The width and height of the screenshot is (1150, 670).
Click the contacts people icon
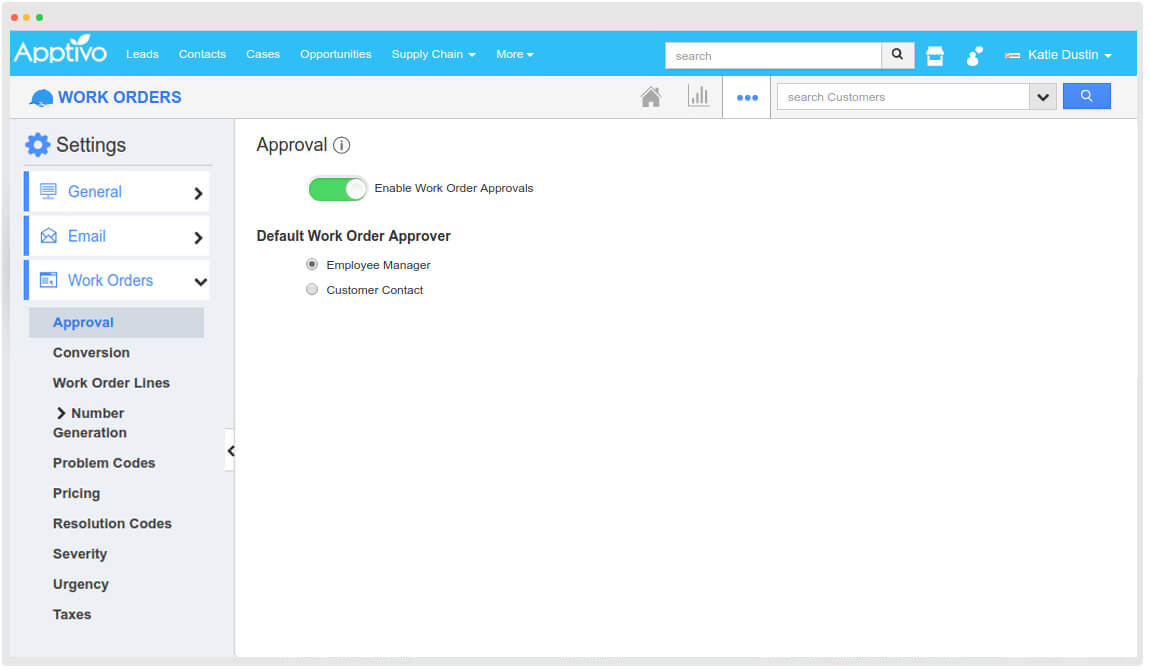coord(973,56)
